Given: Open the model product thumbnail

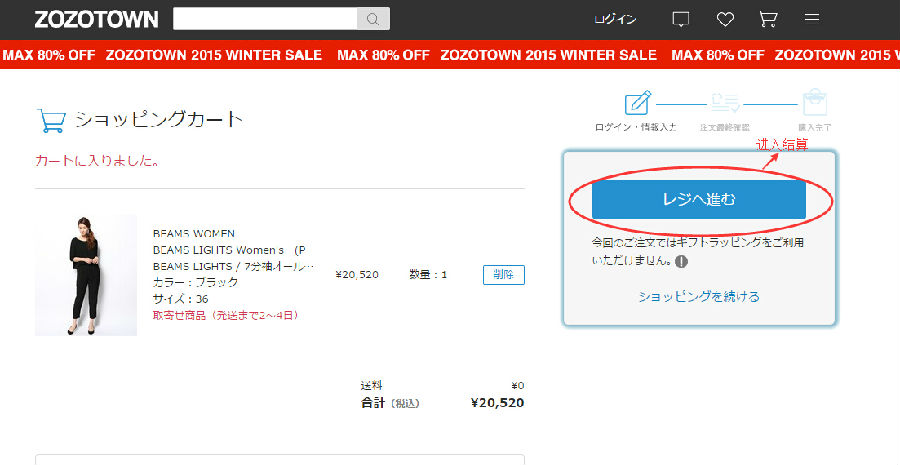Looking at the screenshot, I should [86, 275].
